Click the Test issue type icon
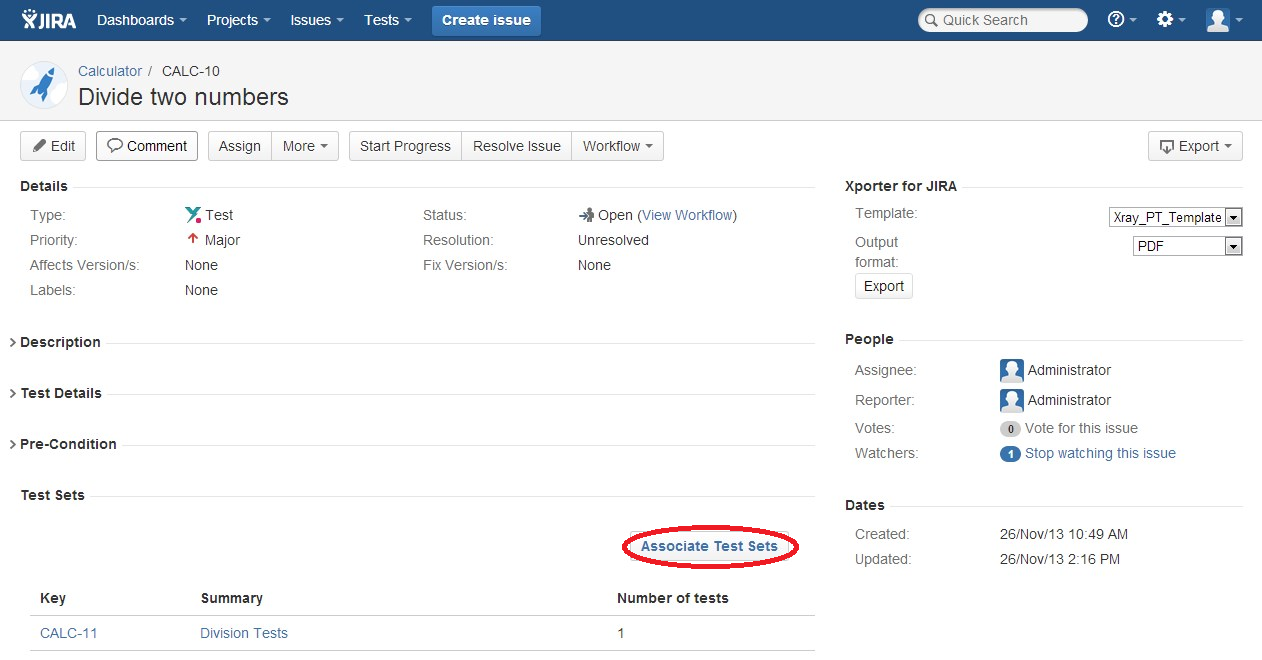This screenshot has height=660, width=1262. (193, 215)
